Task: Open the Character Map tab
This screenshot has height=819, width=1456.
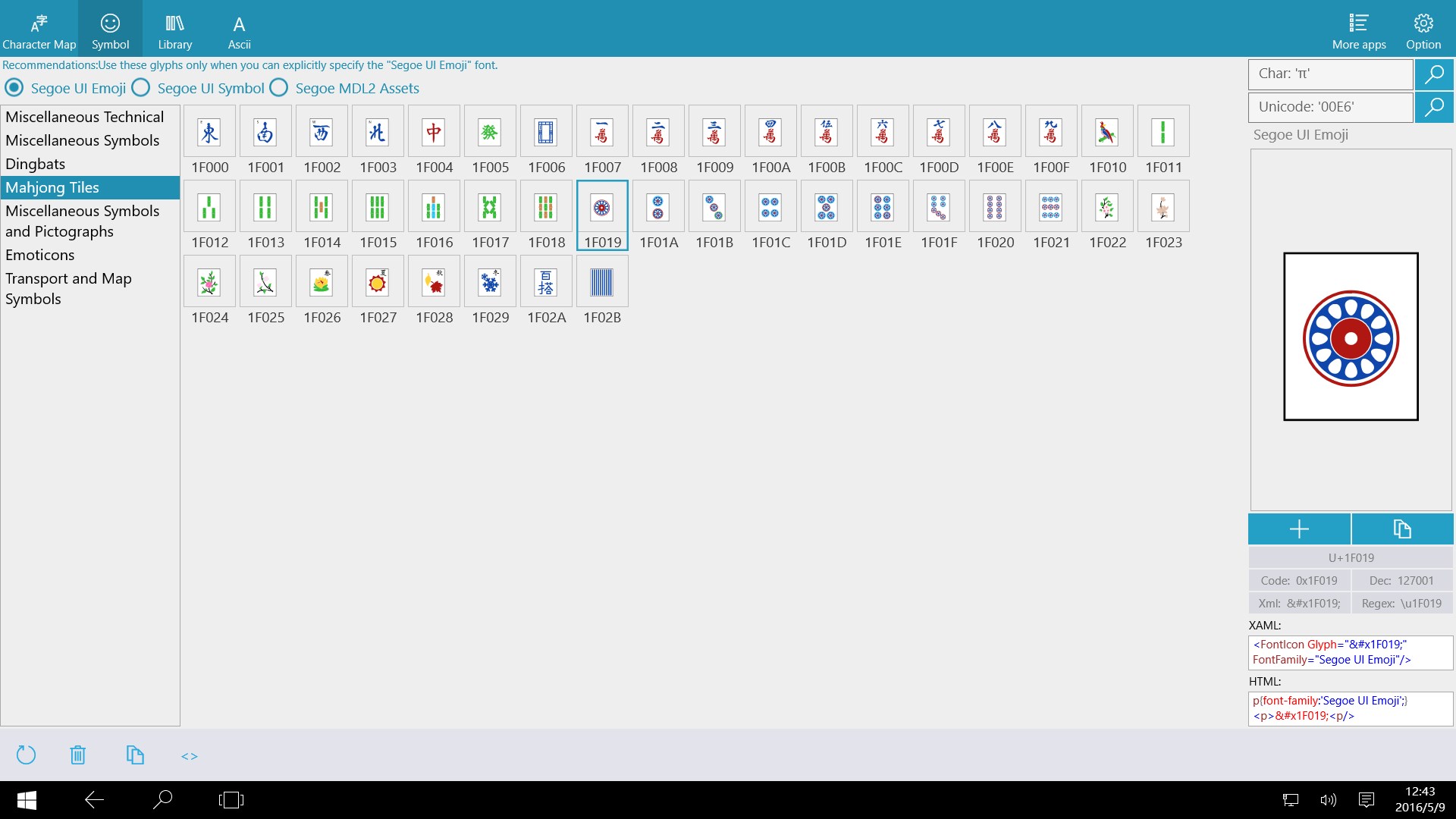Action: [39, 30]
